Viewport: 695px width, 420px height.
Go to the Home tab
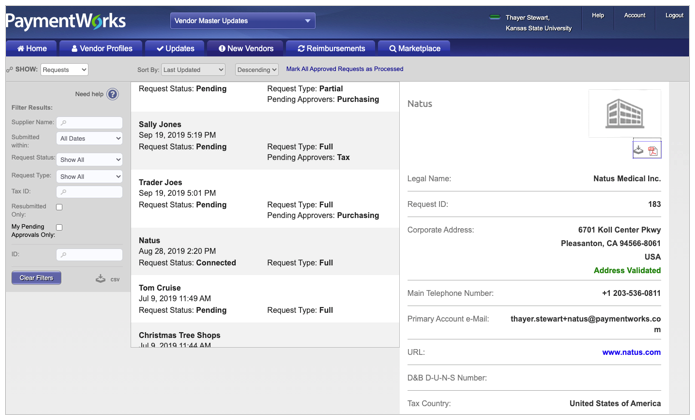(32, 48)
